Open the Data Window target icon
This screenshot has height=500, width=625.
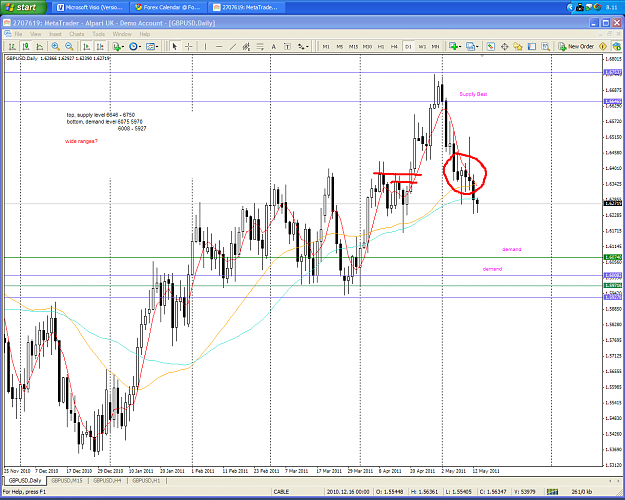coord(504,47)
